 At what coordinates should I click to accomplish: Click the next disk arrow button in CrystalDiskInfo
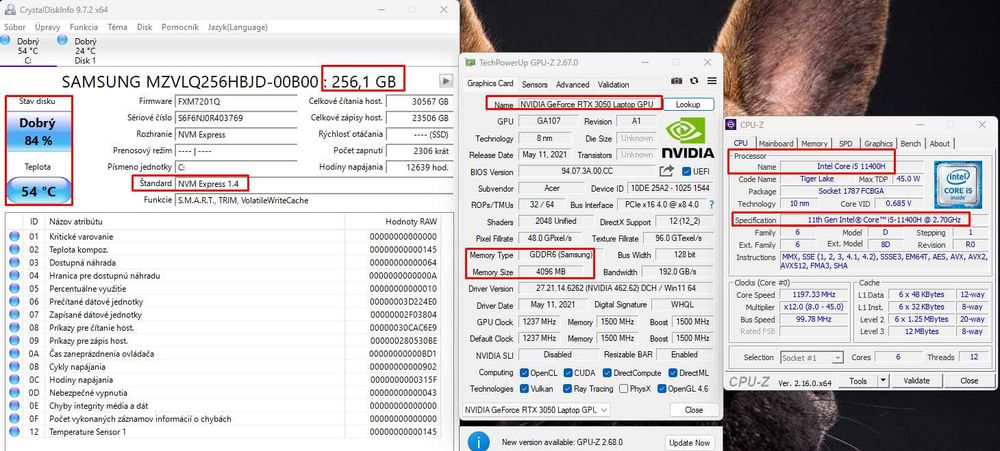tap(446, 81)
